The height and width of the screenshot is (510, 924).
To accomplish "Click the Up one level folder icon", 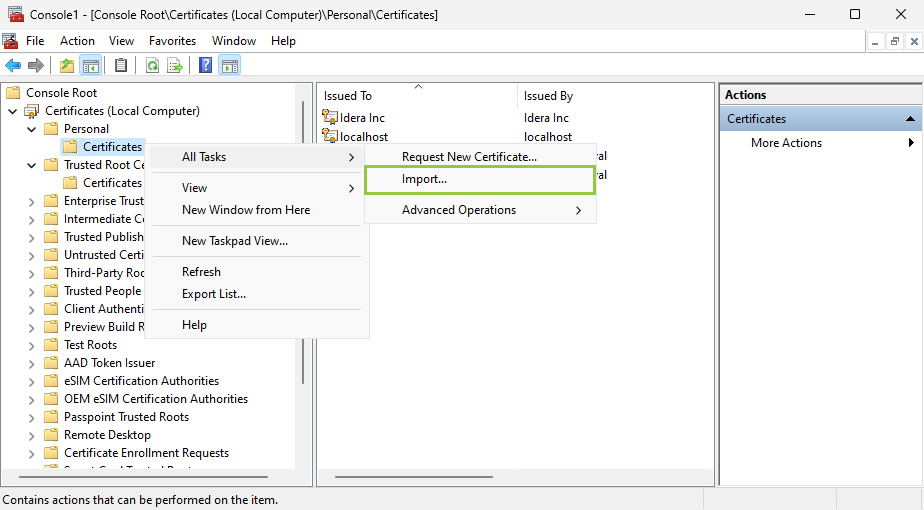I will coord(67,65).
